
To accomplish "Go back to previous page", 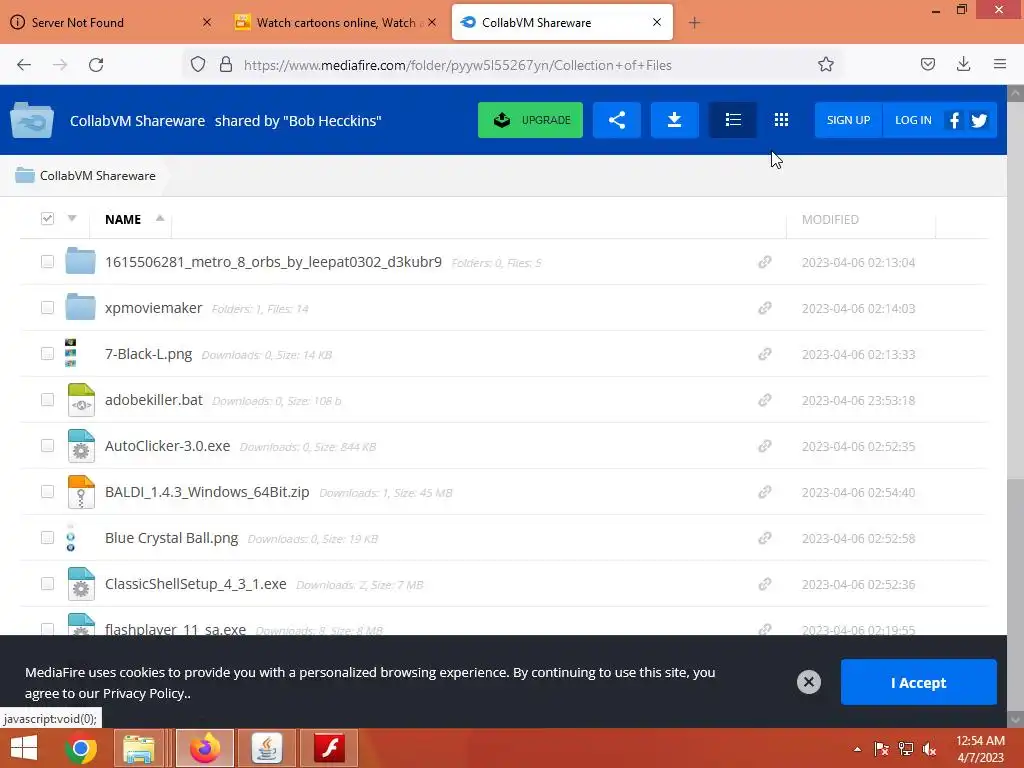I will (24, 65).
